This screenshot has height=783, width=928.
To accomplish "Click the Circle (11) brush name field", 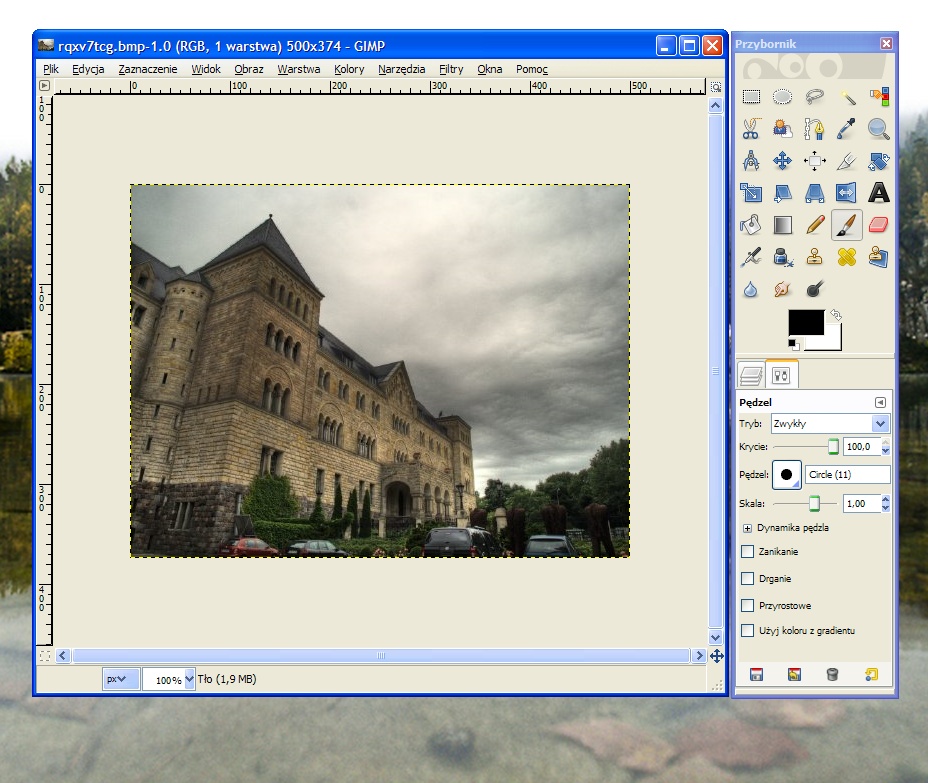I will click(x=847, y=475).
